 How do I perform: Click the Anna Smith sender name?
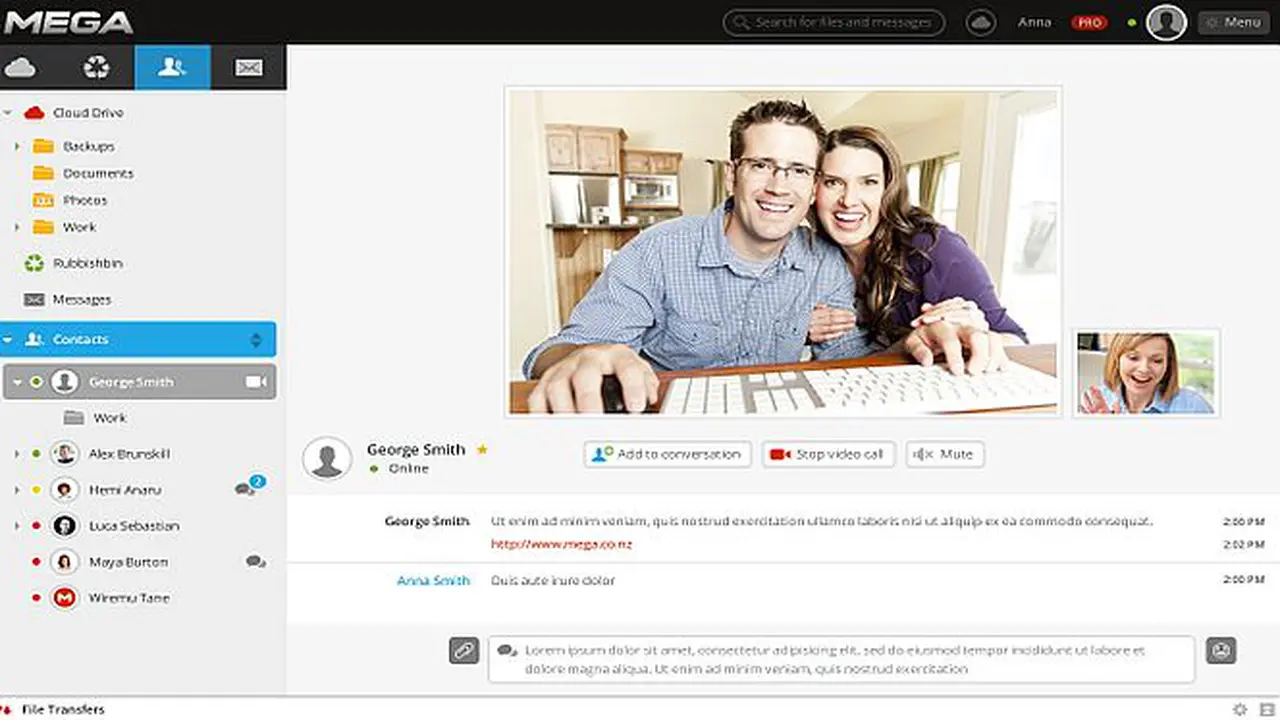click(x=433, y=580)
